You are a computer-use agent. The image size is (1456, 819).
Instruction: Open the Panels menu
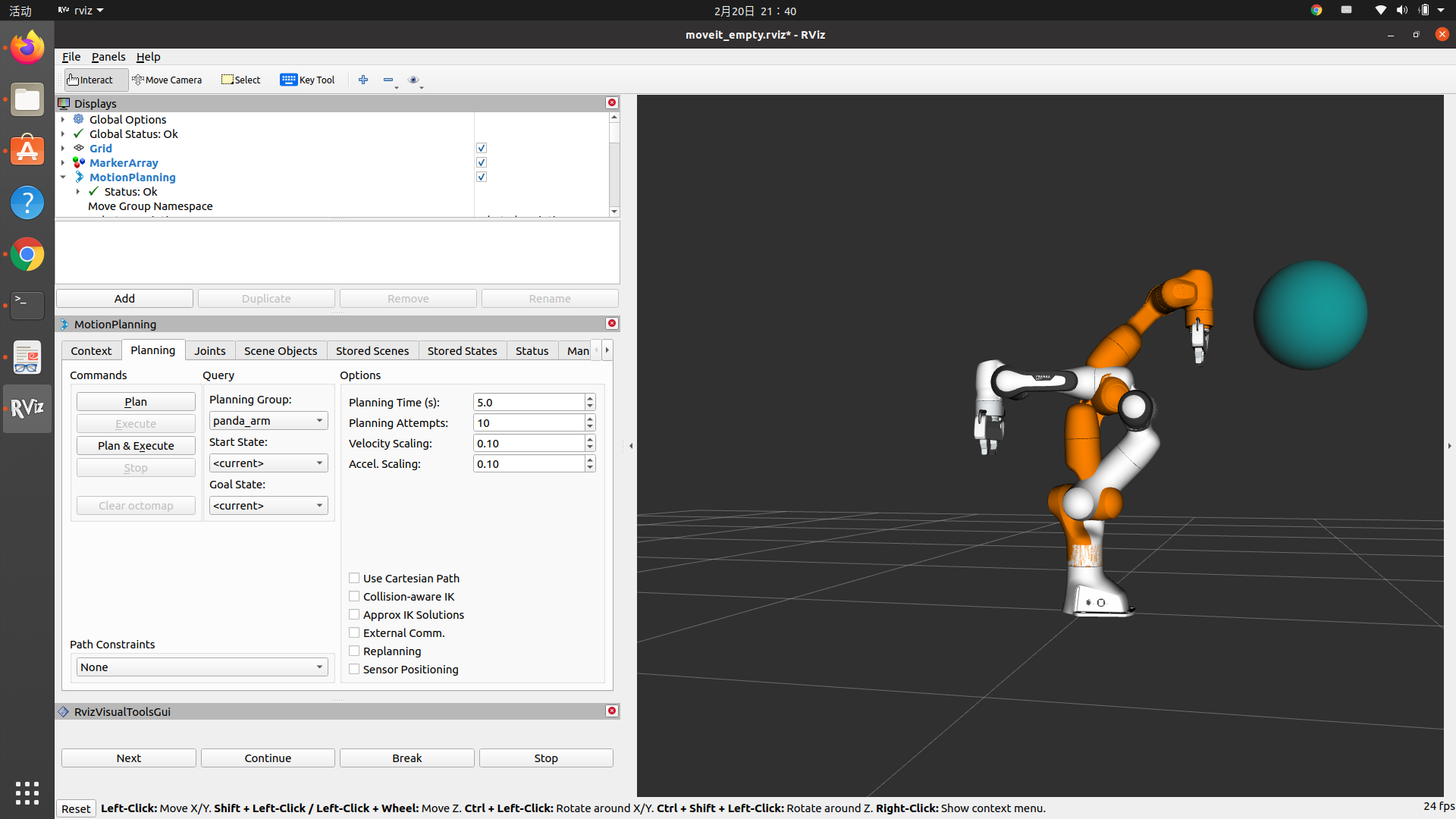pos(108,56)
